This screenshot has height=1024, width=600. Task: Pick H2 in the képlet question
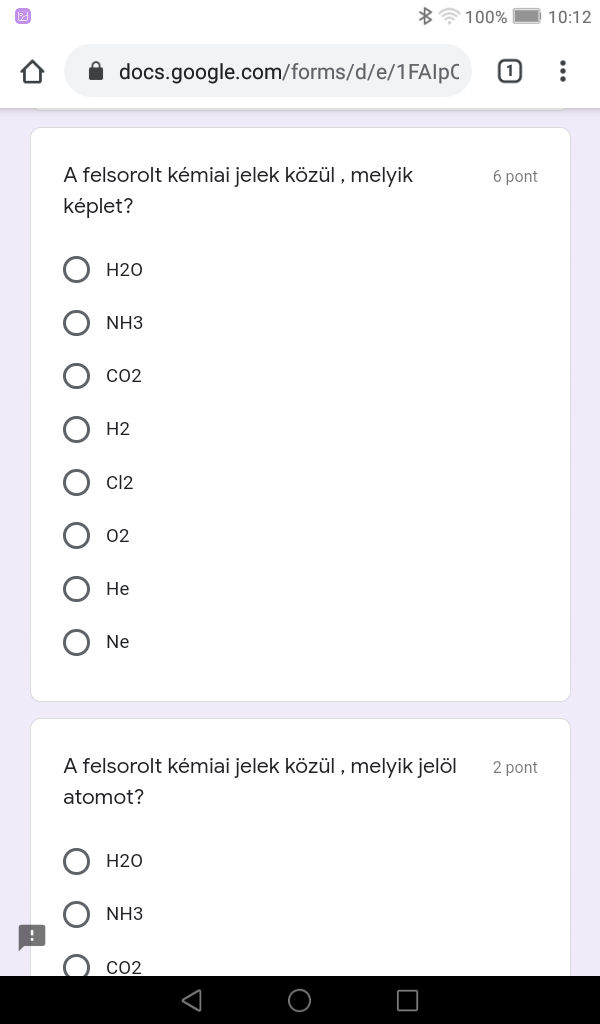[x=77, y=429]
